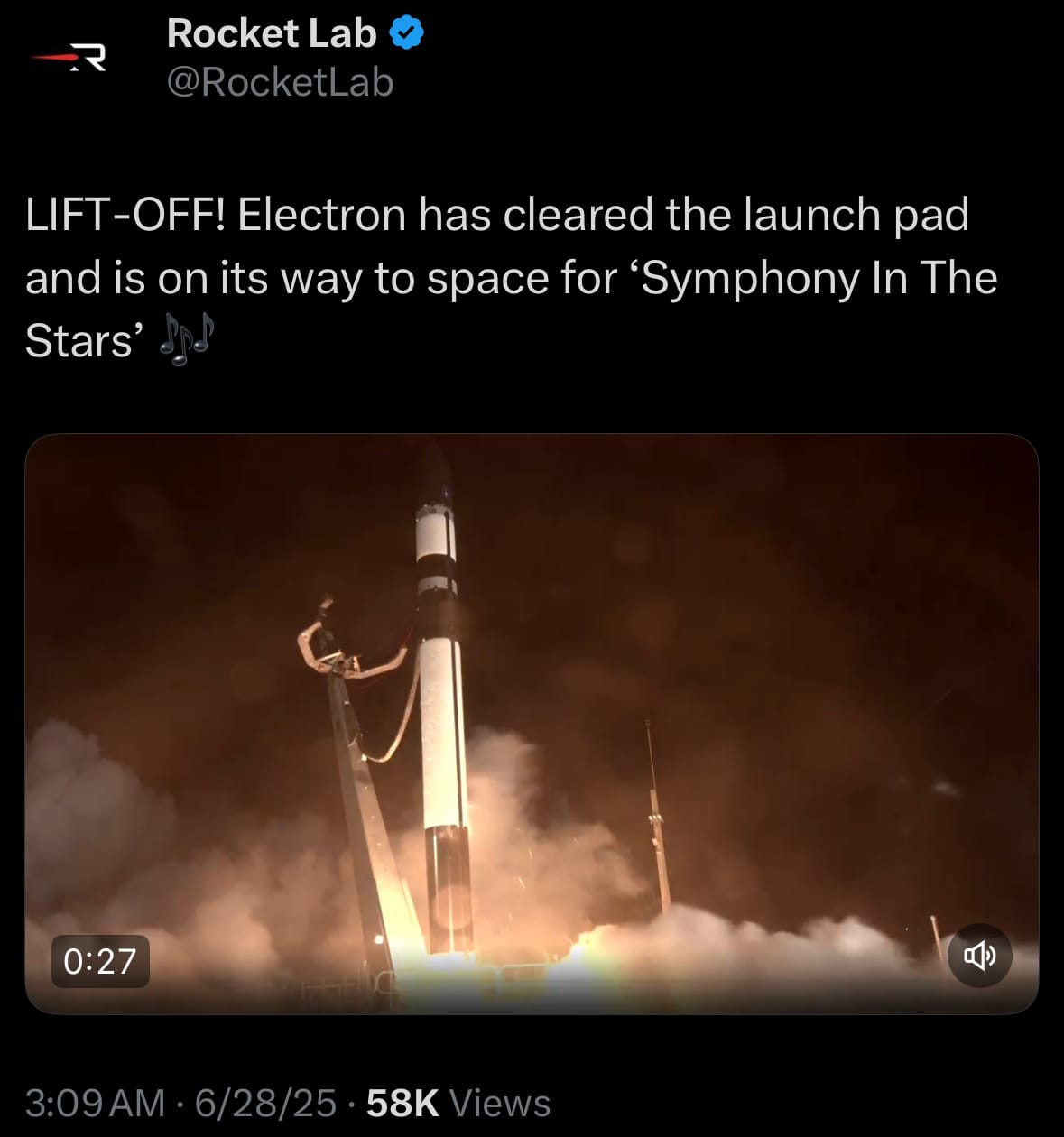Screen dimensions: 1064x1137
Task: Click the 58K view count
Action: point(402,1103)
